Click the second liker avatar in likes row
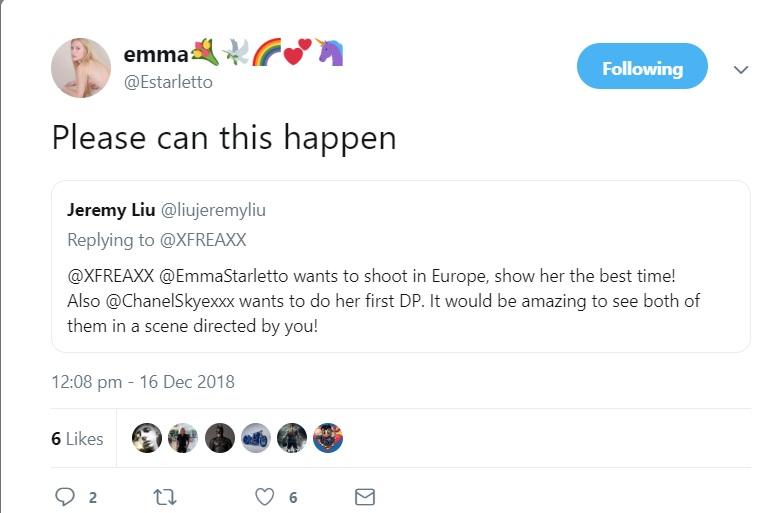This screenshot has height=513, width=771. (183, 438)
